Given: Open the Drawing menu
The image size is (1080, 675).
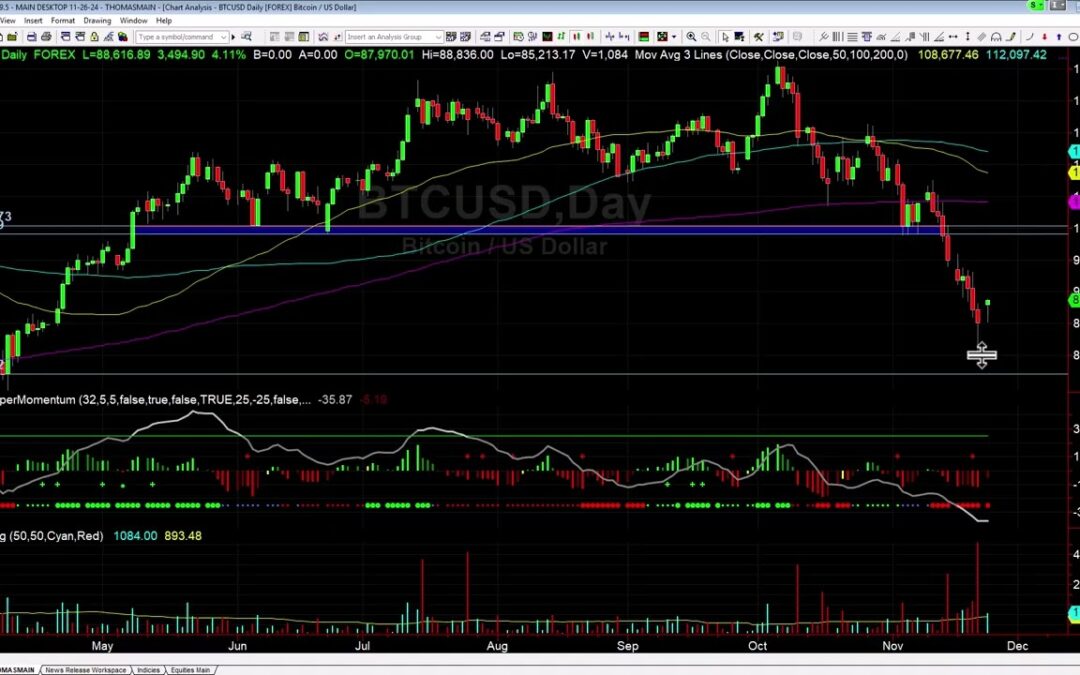Looking at the screenshot, I should [97, 20].
